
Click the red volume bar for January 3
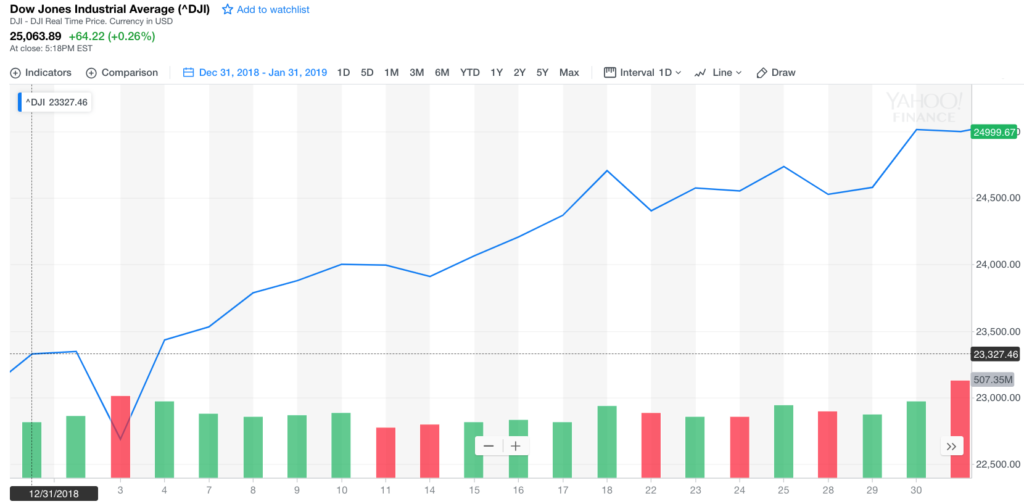coord(120,437)
